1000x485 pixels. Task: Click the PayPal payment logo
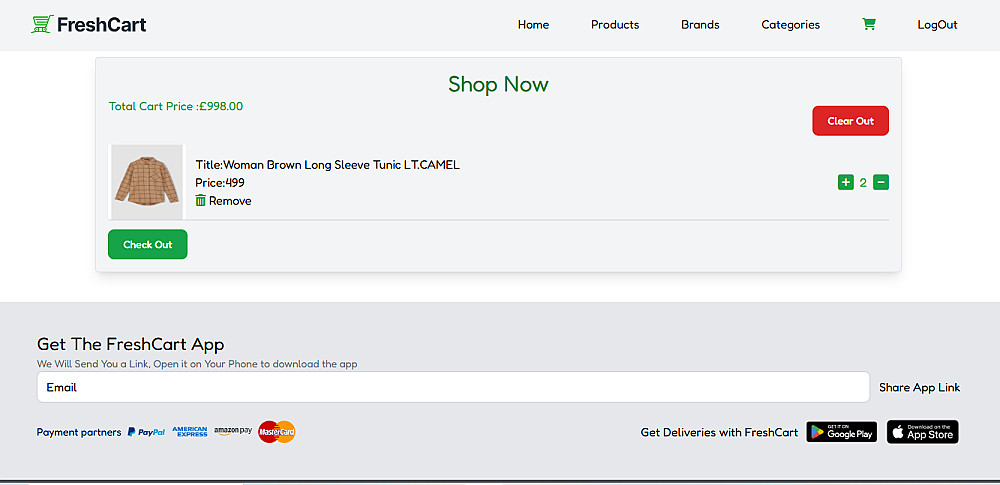pos(146,432)
